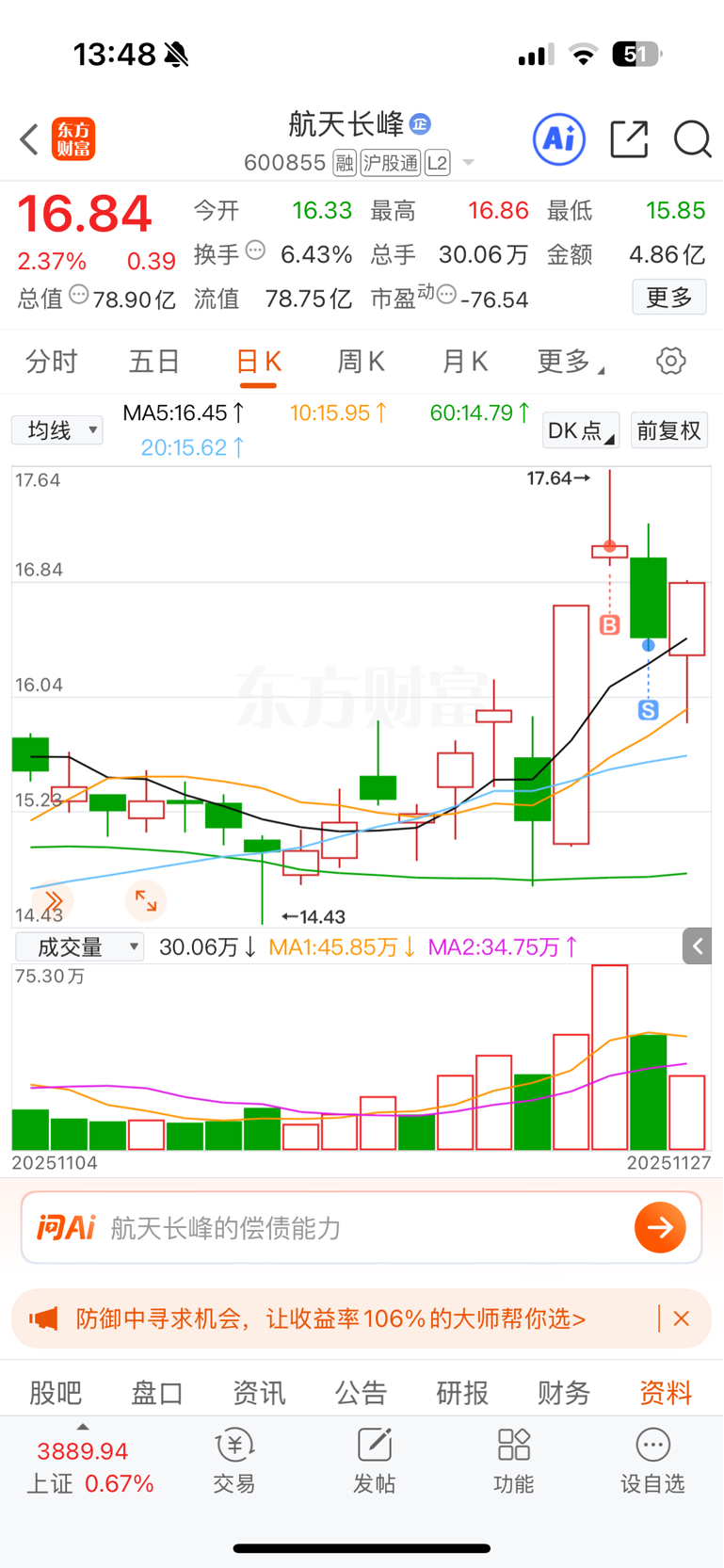Tap the 沪股通 badge

[391, 163]
